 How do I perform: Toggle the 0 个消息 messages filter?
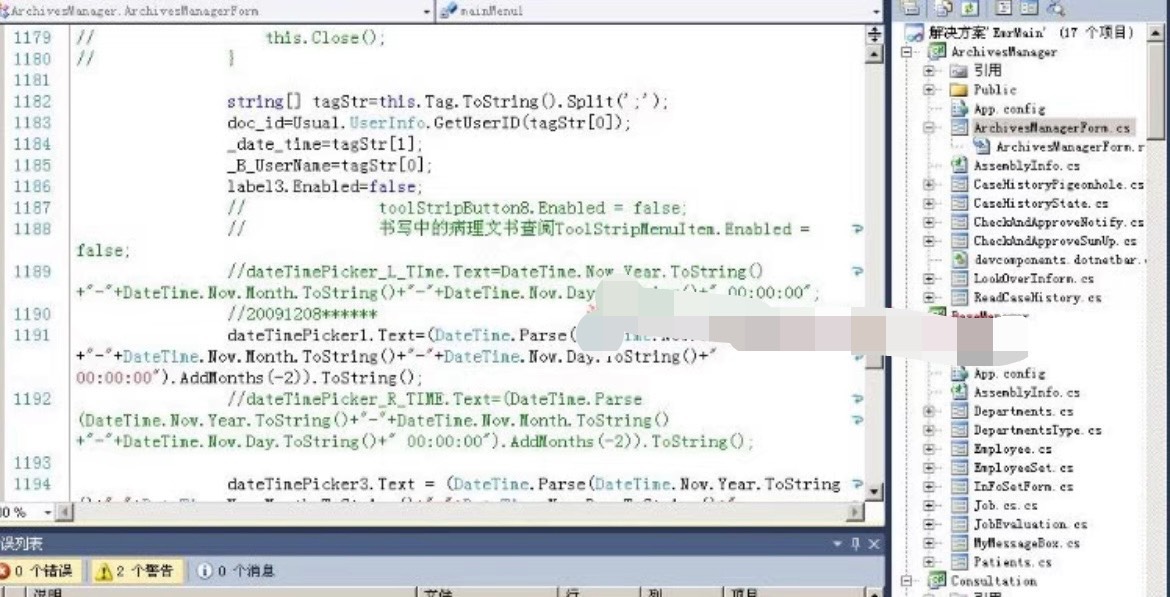click(x=236, y=572)
